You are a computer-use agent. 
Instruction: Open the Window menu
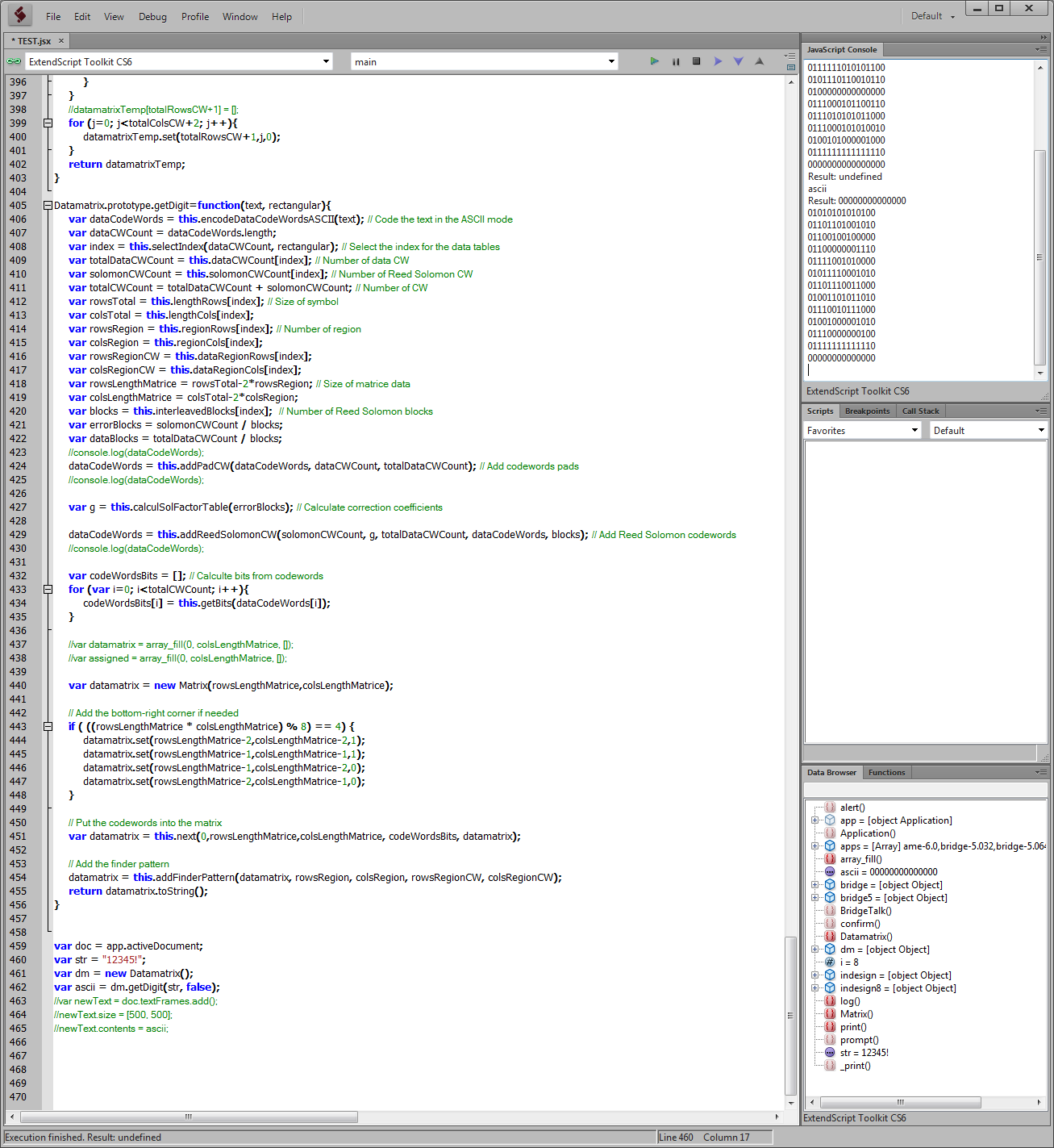pyautogui.click(x=240, y=16)
